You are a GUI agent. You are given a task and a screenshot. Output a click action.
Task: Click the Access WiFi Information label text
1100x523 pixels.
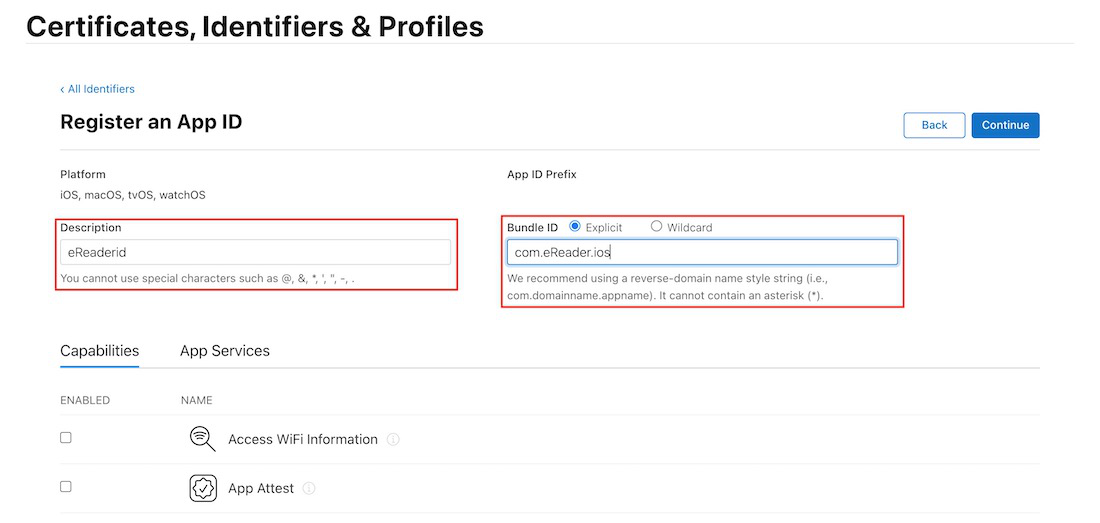[303, 440]
